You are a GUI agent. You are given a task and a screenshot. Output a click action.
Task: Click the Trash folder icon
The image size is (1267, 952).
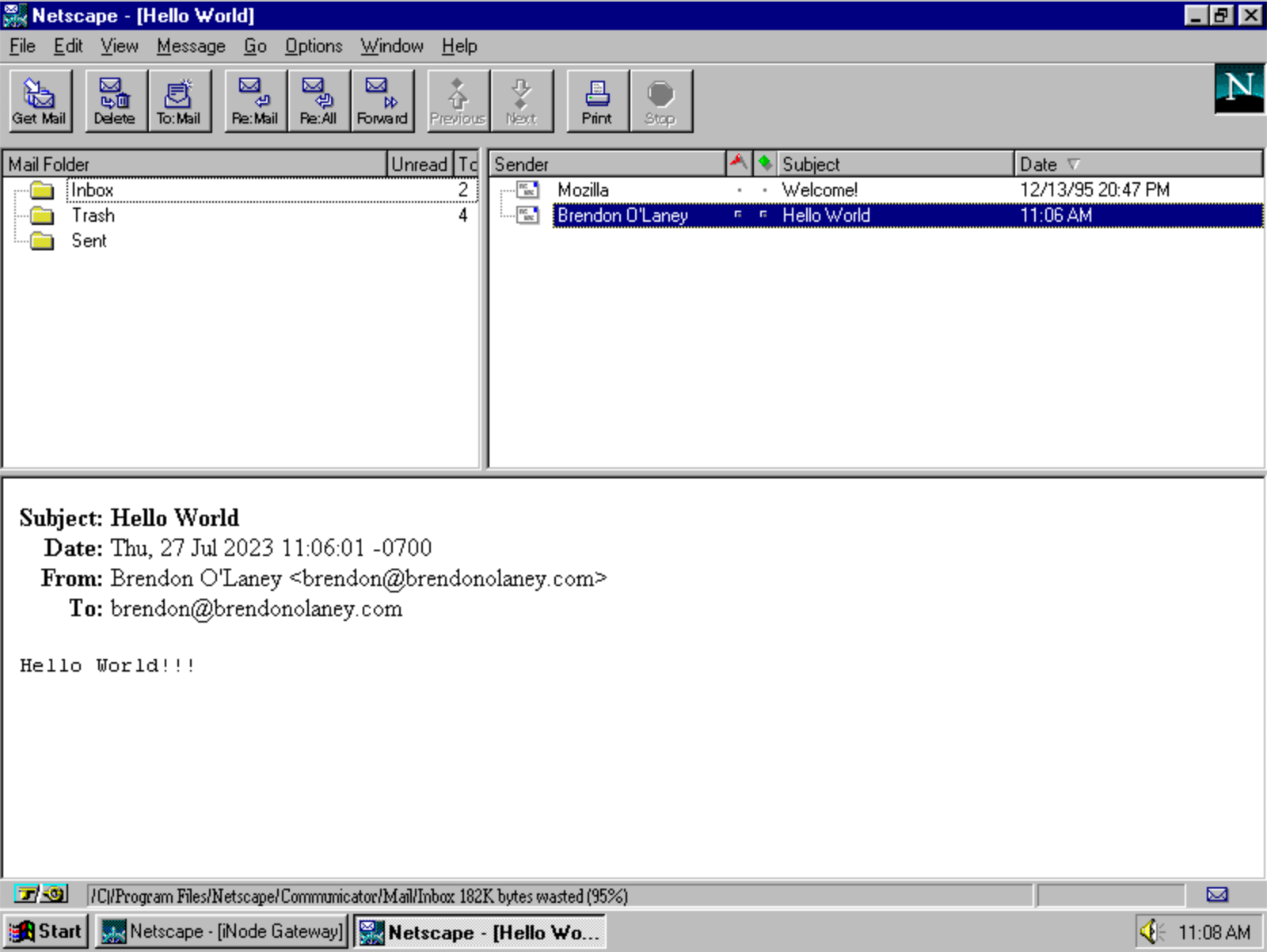(x=41, y=215)
